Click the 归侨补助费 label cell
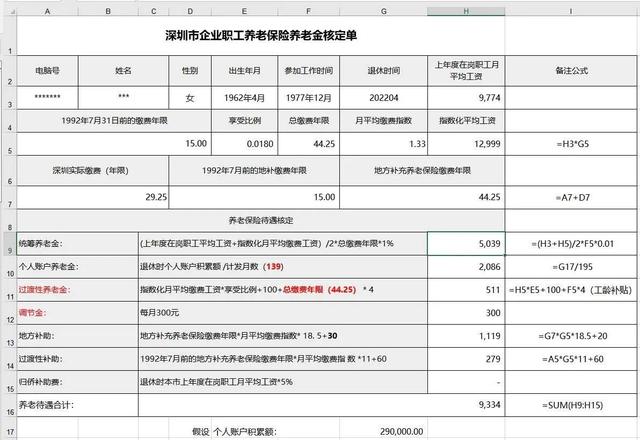Image resolution: width=640 pixels, height=440 pixels. pos(78,382)
